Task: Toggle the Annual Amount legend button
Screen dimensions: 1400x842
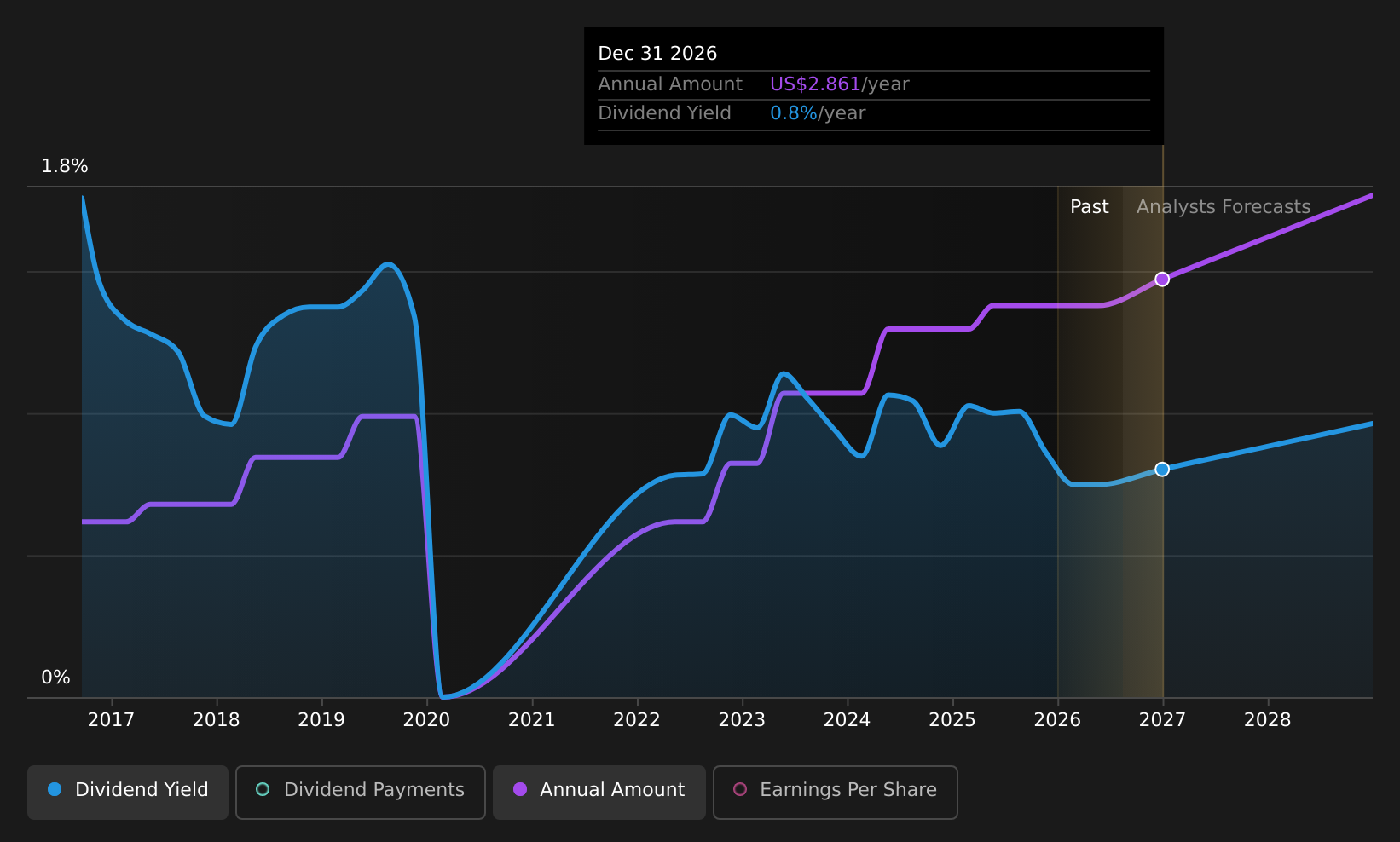Action: point(599,792)
